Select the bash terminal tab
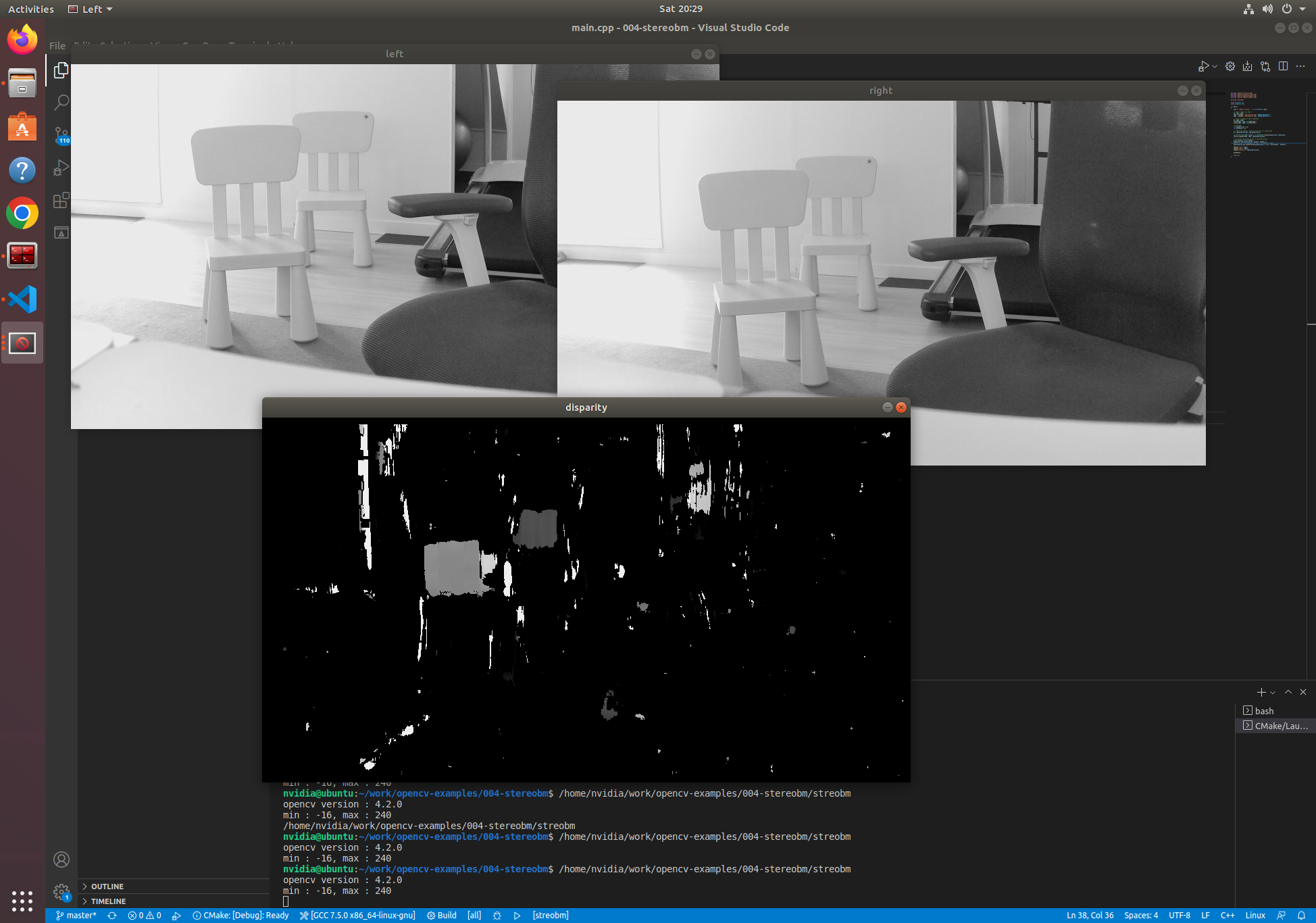The height and width of the screenshot is (923, 1316). (1264, 711)
